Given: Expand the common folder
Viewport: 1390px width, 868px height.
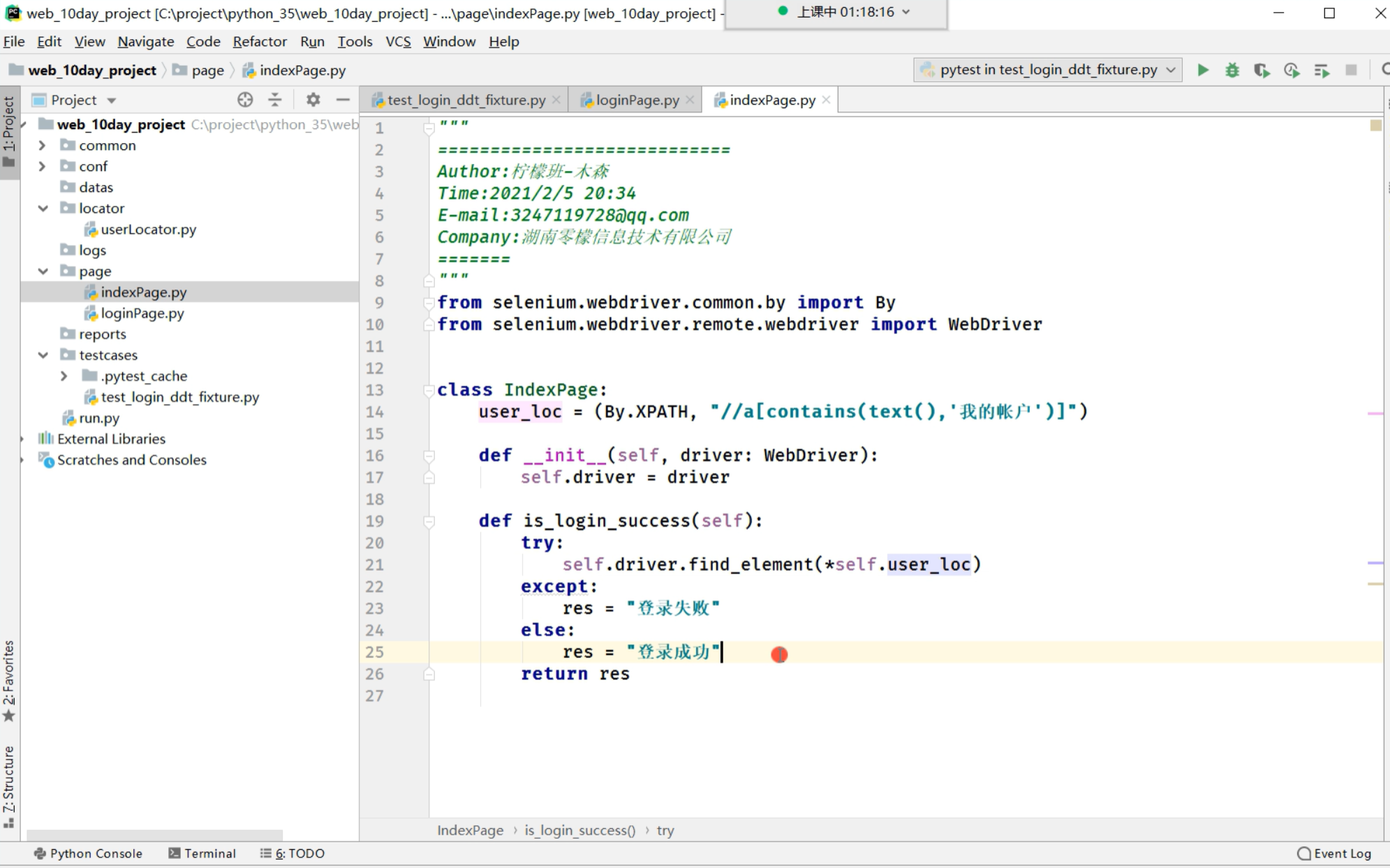Looking at the screenshot, I should (x=42, y=145).
